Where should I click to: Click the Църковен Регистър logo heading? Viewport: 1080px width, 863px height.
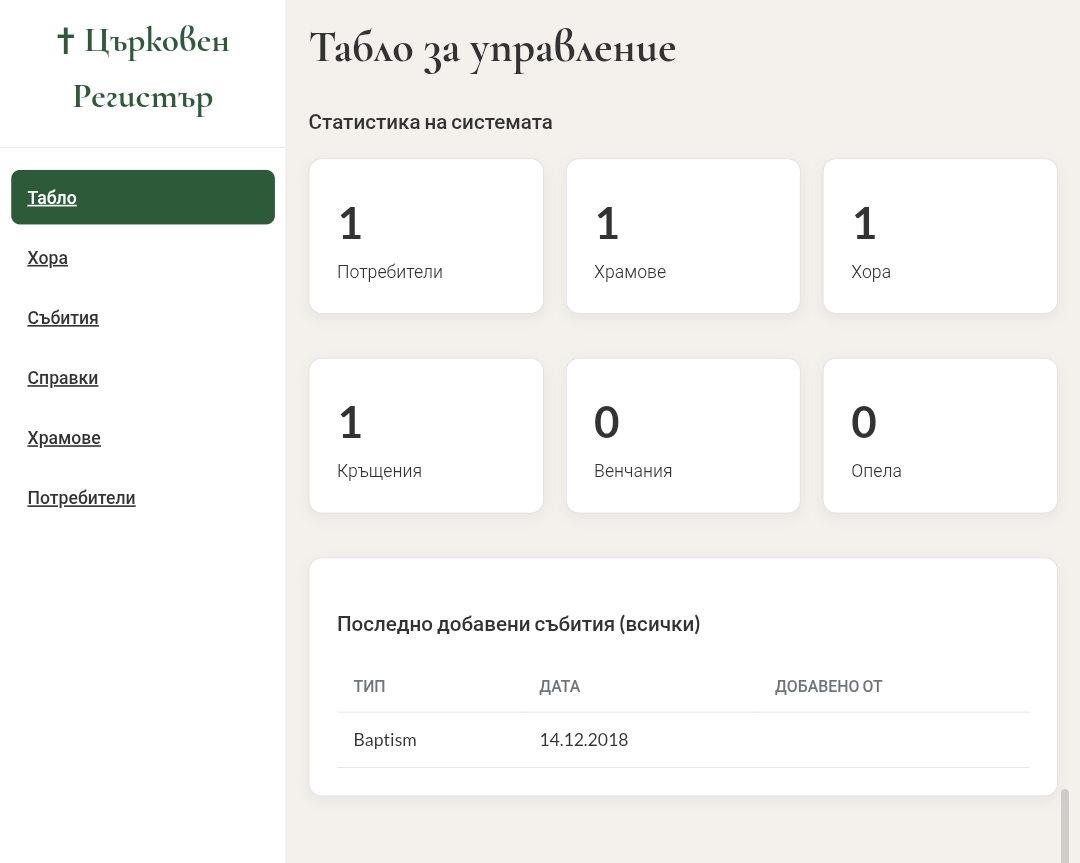click(143, 68)
